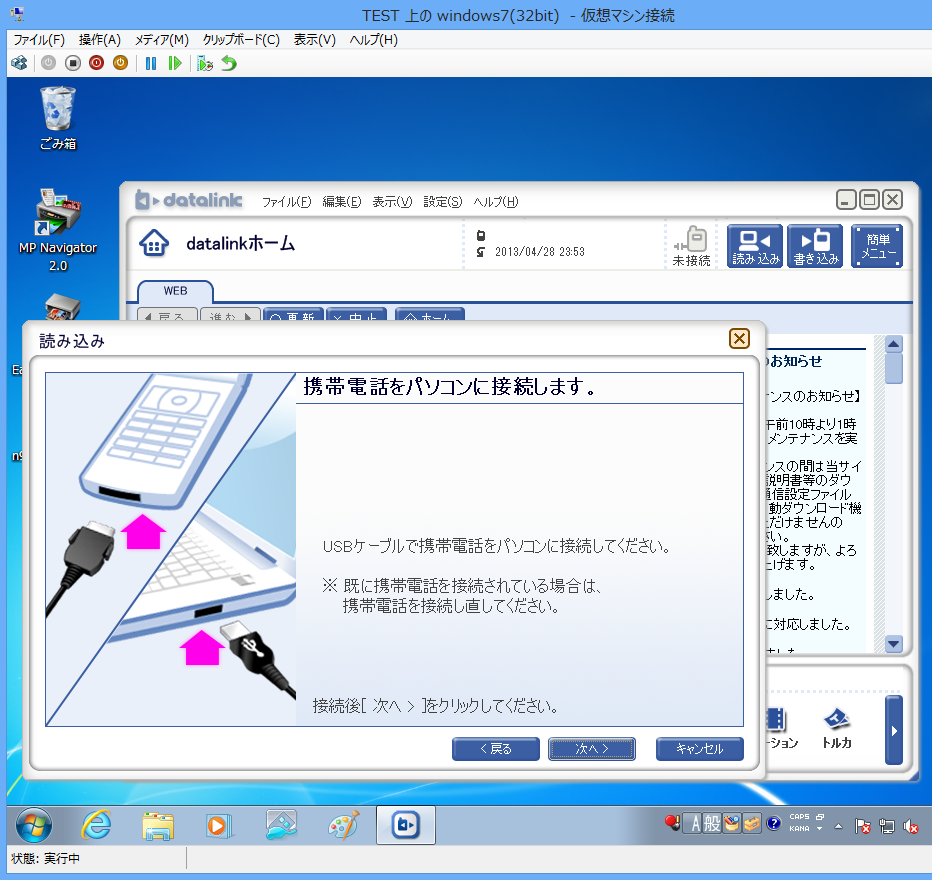Image resolution: width=932 pixels, height=880 pixels.
Task: Open the 表示(V) menu in VM window
Action: 314,40
